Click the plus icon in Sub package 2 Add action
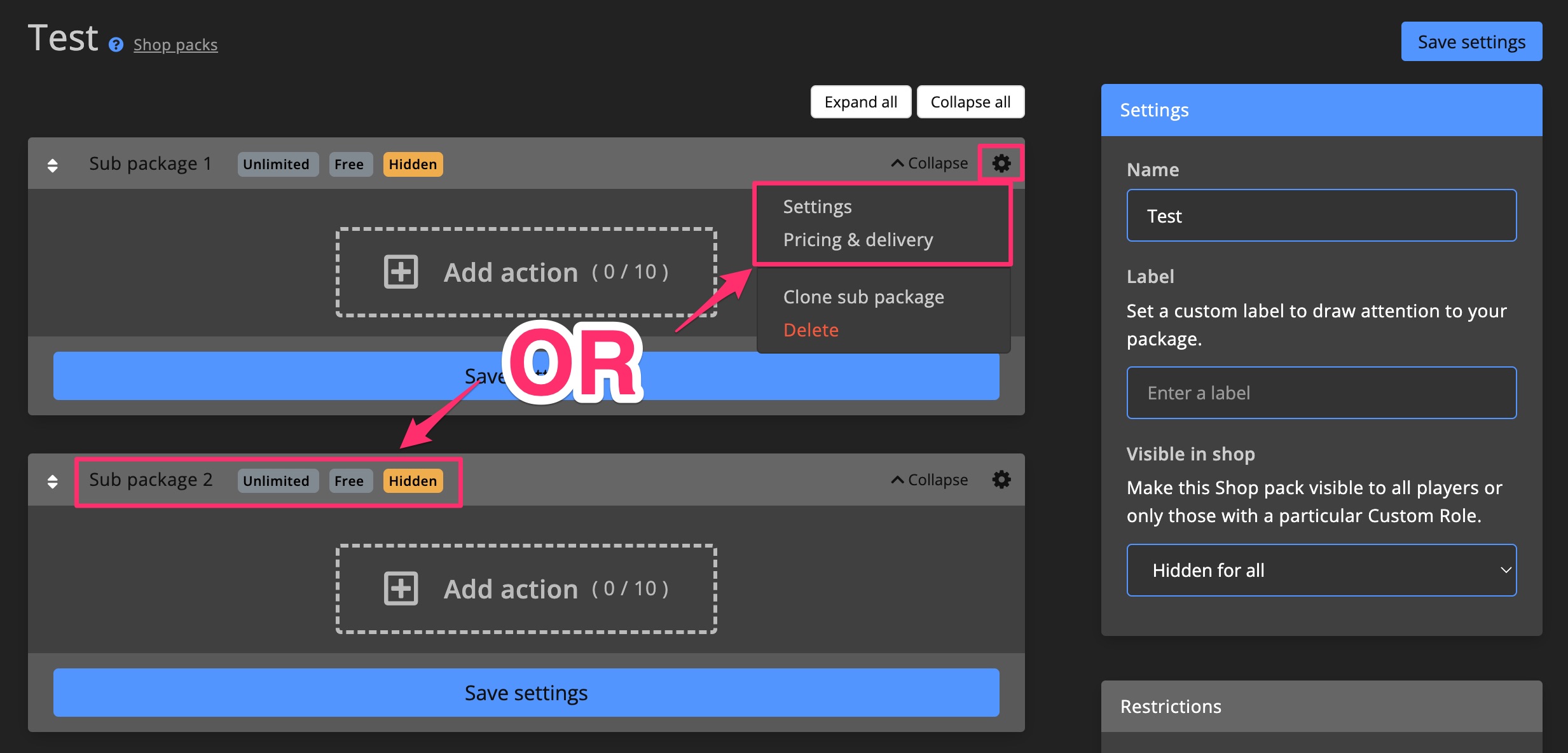1568x753 pixels. click(401, 588)
